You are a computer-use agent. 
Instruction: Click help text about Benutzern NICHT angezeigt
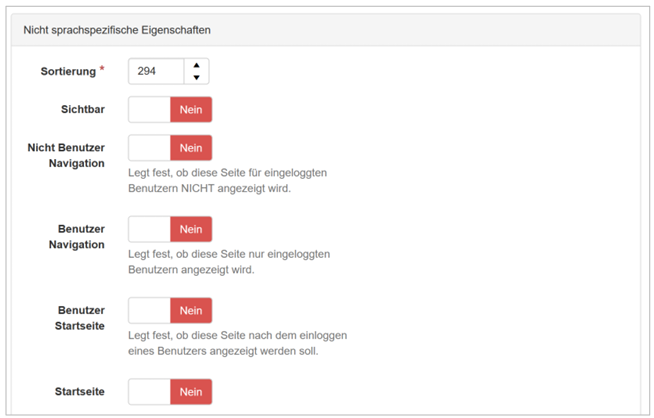(228, 180)
